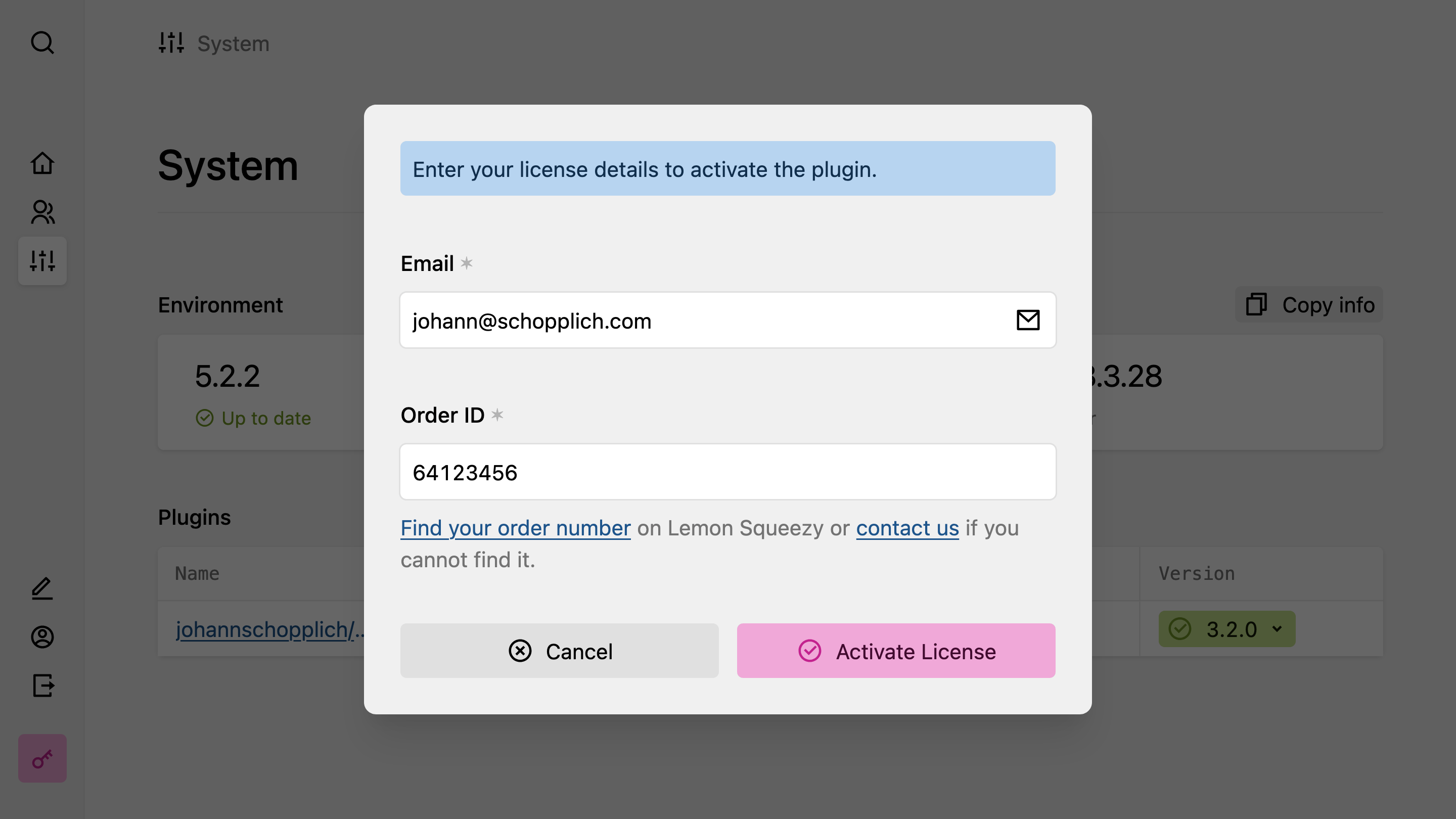Select the System settings sidebar icon
Image resolution: width=1456 pixels, height=819 pixels.
pyautogui.click(x=42, y=260)
